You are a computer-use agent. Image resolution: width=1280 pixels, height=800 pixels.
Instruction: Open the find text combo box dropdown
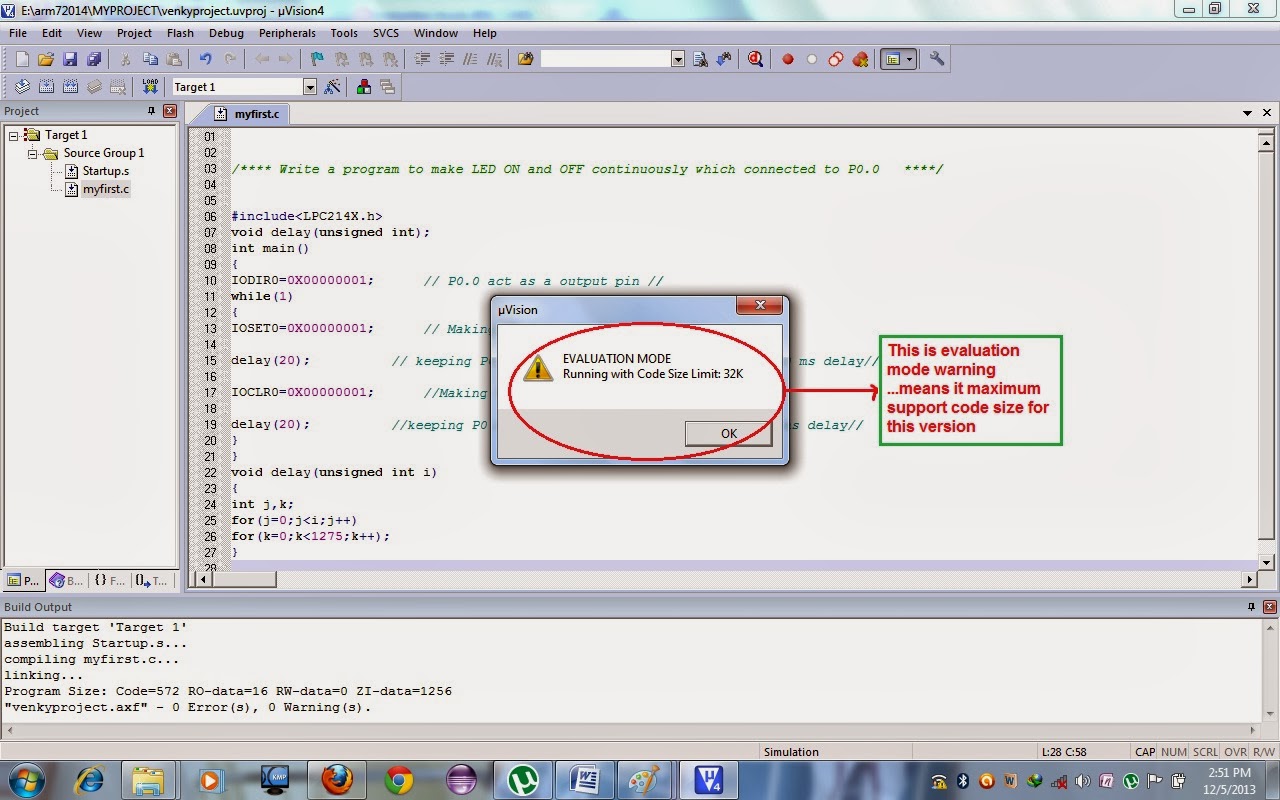point(678,59)
